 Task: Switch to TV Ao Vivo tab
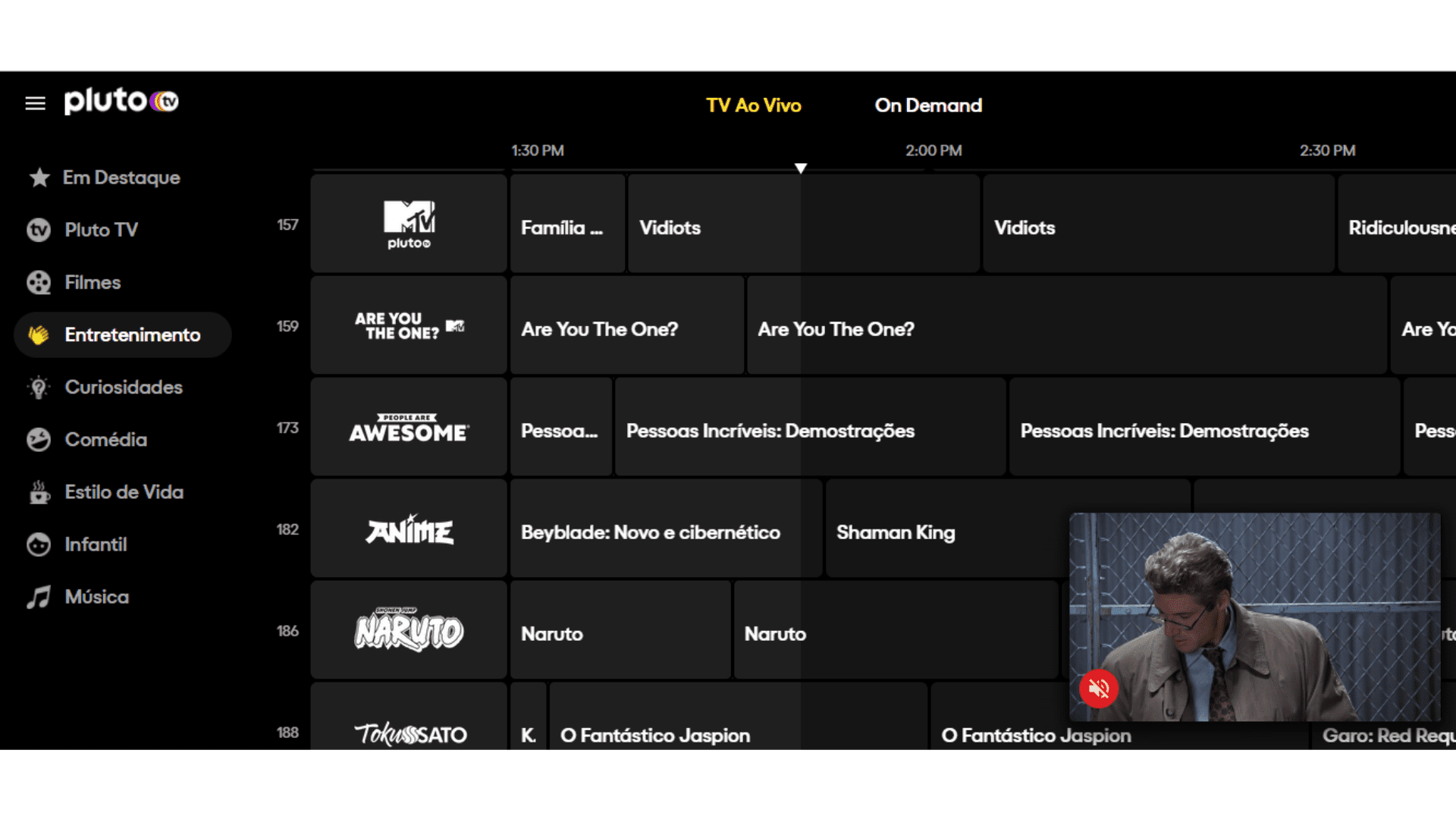click(752, 104)
